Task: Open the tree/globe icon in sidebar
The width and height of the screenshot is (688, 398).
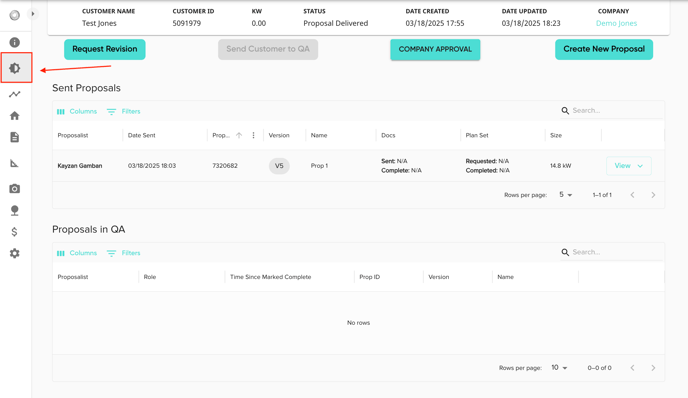Action: (x=14, y=211)
